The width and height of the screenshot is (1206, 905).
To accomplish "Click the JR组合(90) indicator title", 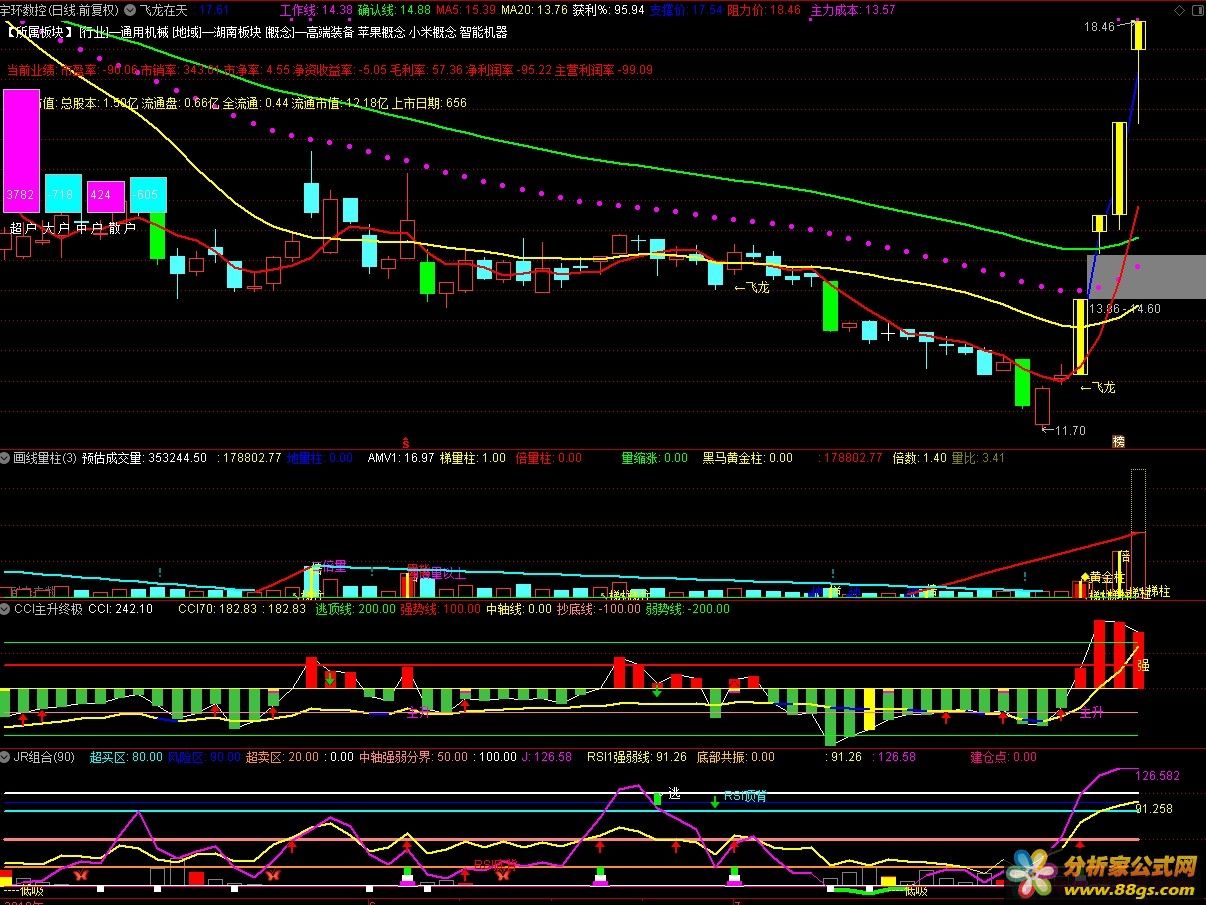I will click(44, 757).
